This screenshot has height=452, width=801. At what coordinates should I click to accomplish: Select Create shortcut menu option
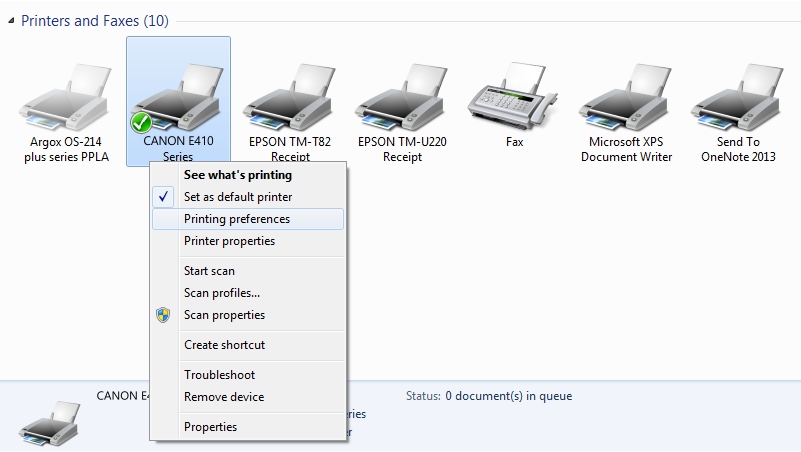224,345
